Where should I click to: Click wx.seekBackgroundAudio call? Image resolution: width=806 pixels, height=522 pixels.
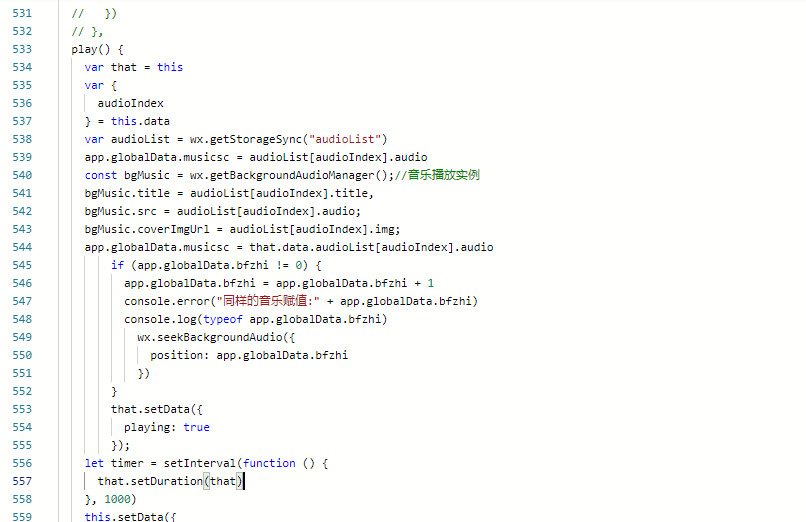point(216,337)
